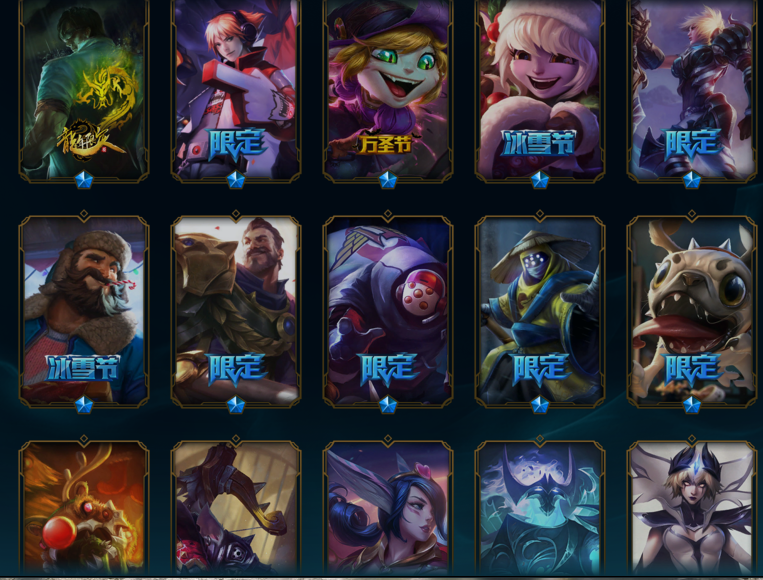Open the witch-hat yordle 万圣节 skin
The image size is (763, 580).
click(x=388, y=89)
